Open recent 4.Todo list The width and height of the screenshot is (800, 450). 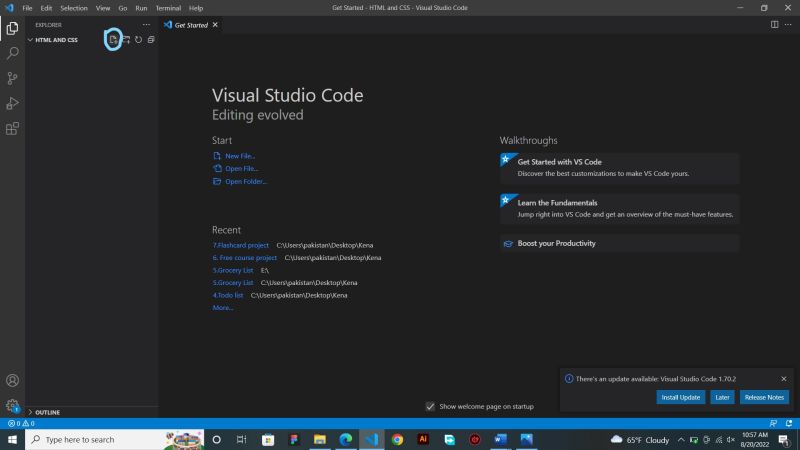point(228,295)
